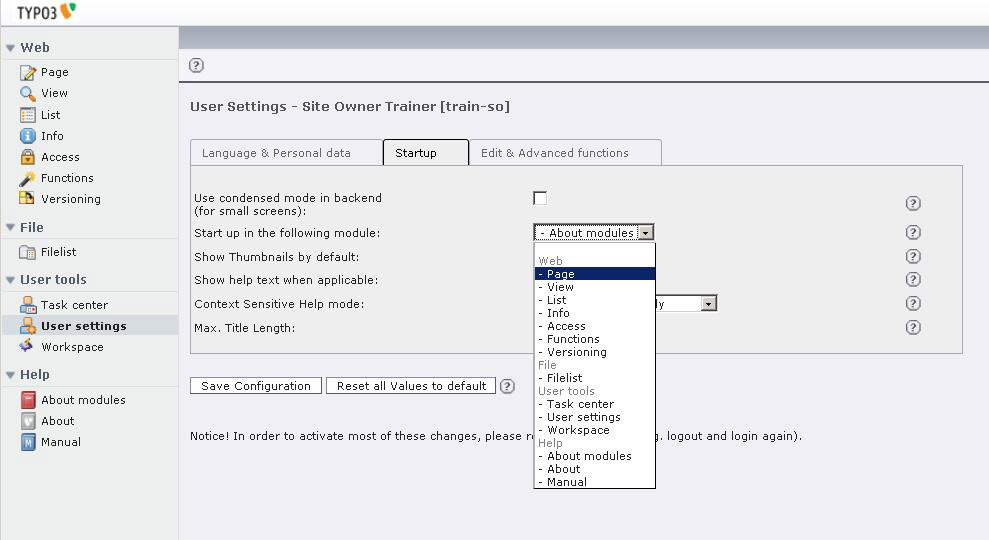This screenshot has width=989, height=540.
Task: Open the List module icon
Action: (x=28, y=115)
